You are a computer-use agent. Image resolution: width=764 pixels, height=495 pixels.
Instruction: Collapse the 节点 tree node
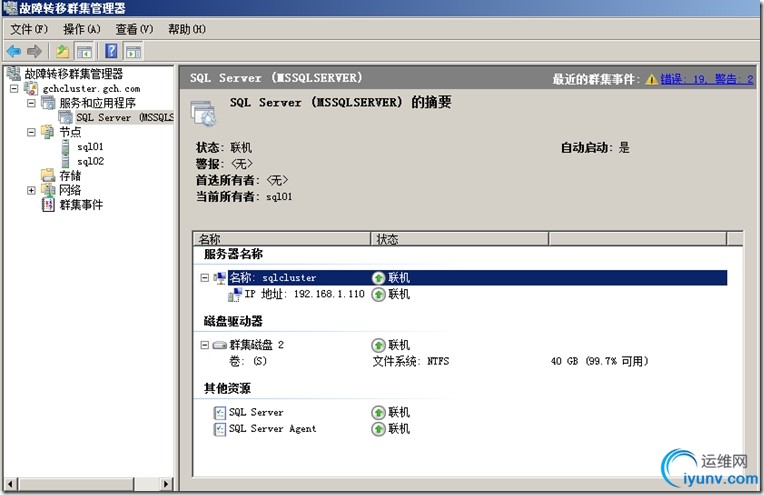pyautogui.click(x=31, y=132)
